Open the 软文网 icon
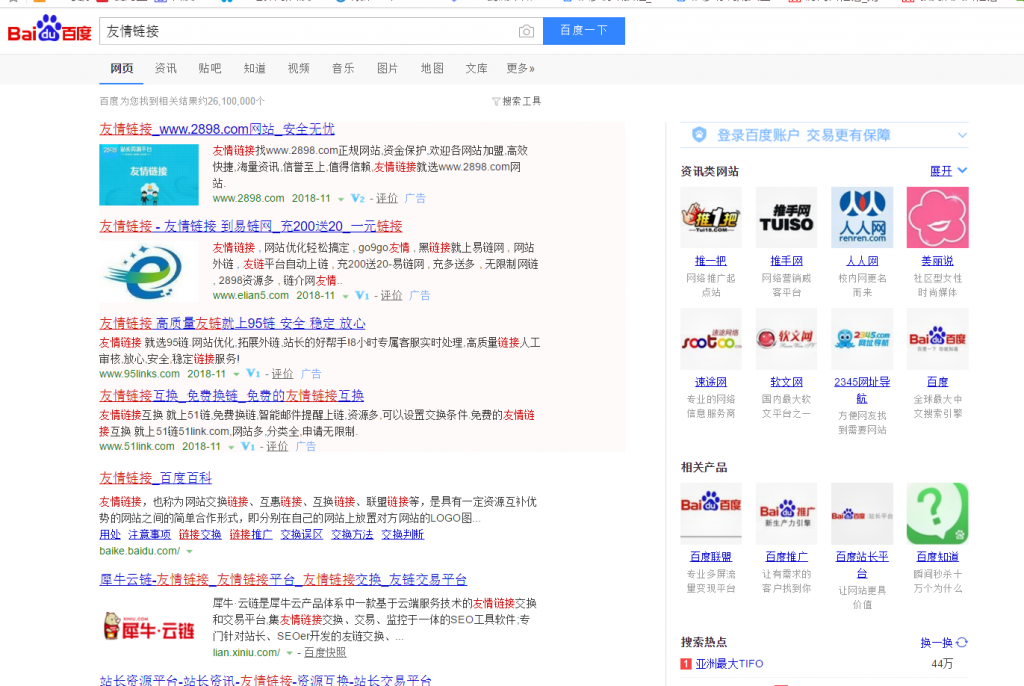The image size is (1024, 686). (x=786, y=338)
